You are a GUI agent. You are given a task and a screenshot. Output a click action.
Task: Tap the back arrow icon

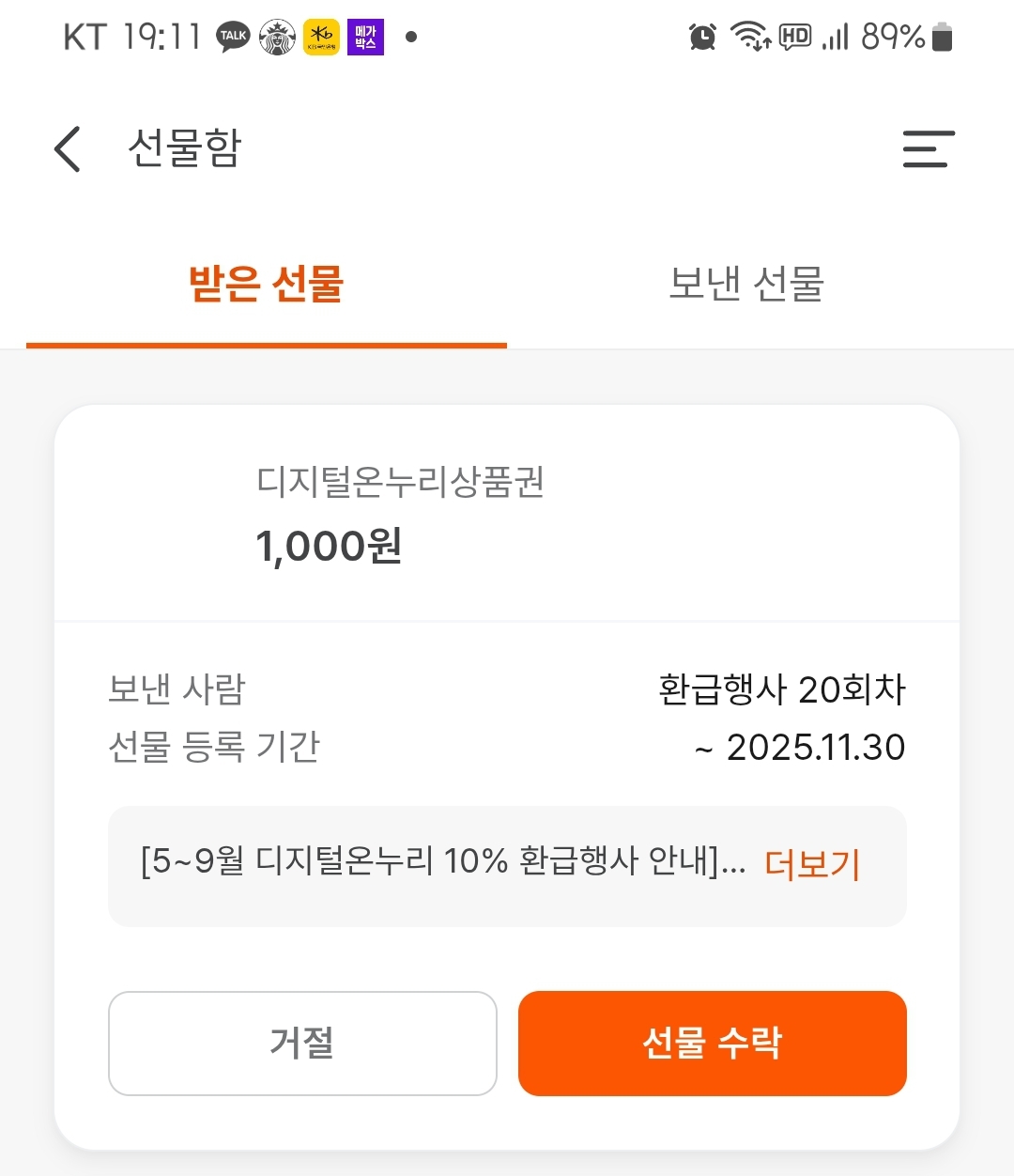click(x=68, y=148)
